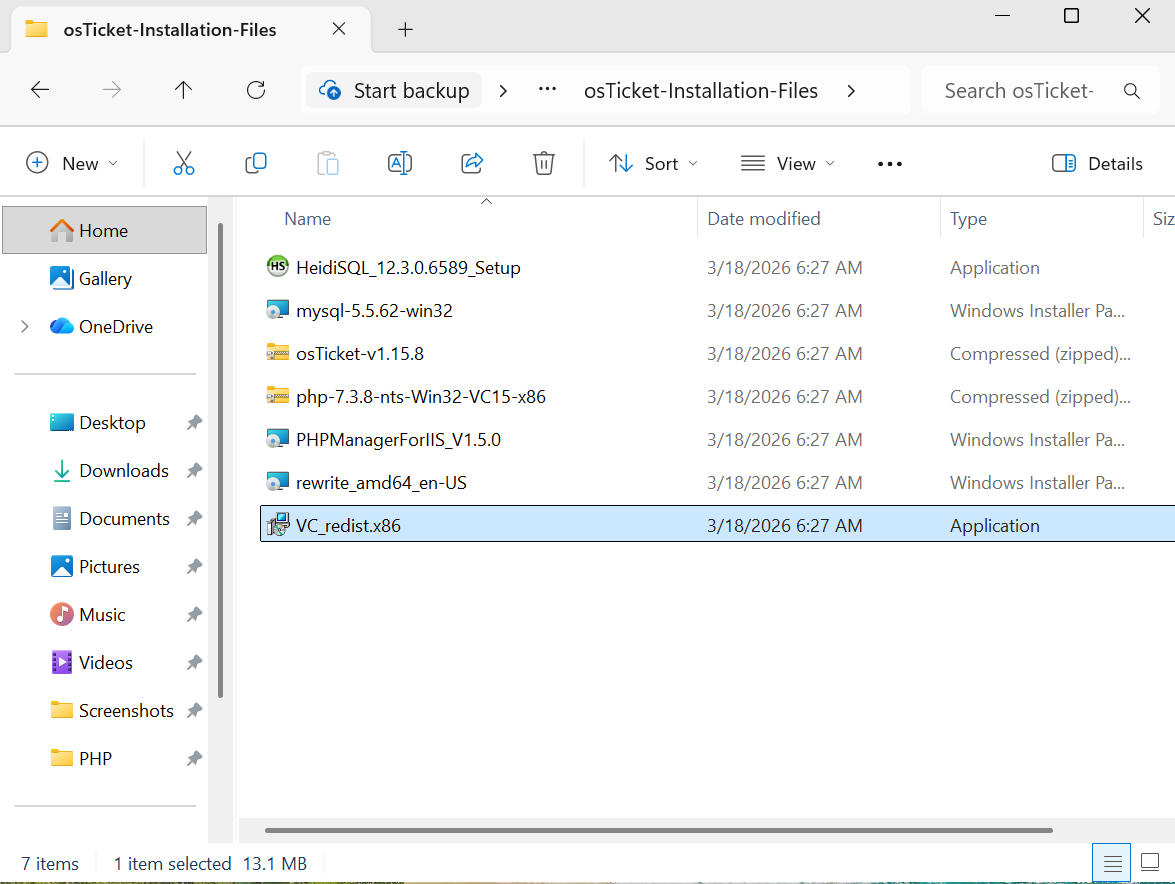1175x884 pixels.
Task: Click the Date modified column header
Action: (x=764, y=219)
